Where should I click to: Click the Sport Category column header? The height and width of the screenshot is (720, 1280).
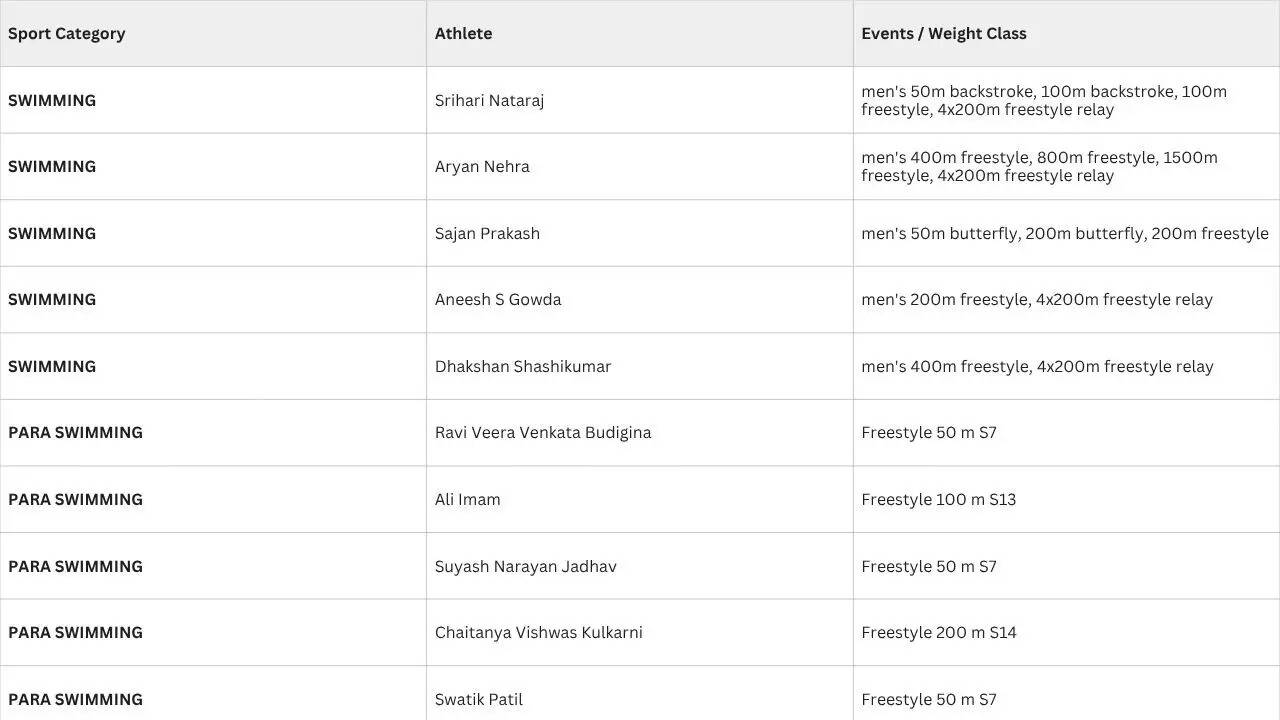213,33
